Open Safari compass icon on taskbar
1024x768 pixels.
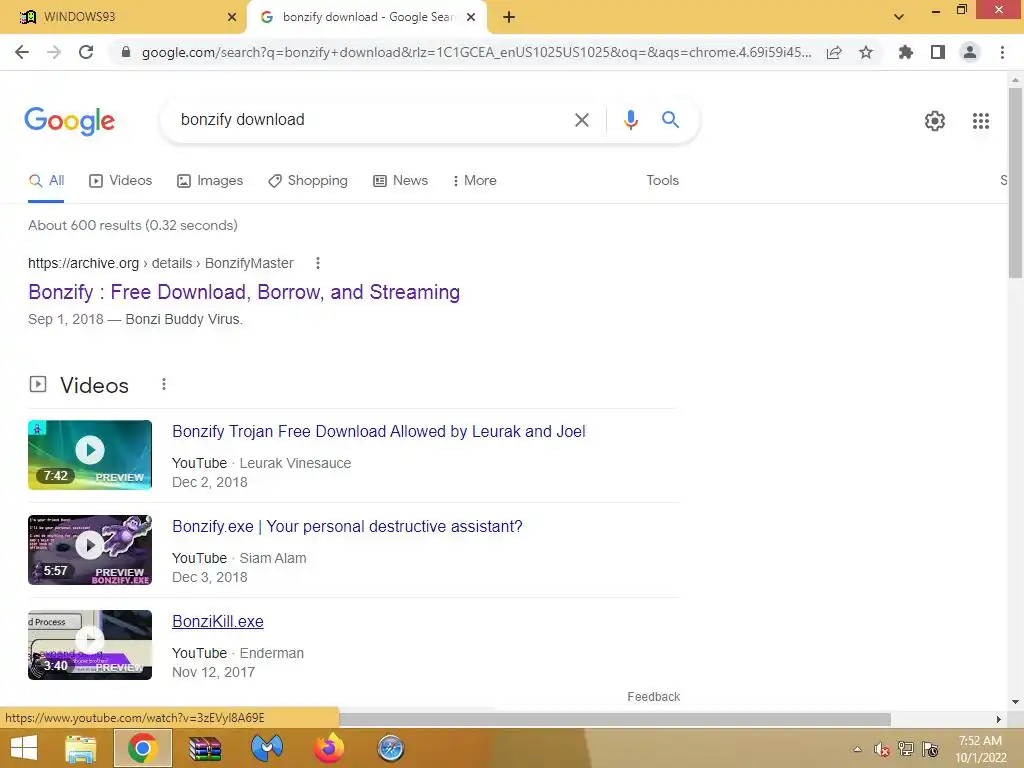click(391, 748)
